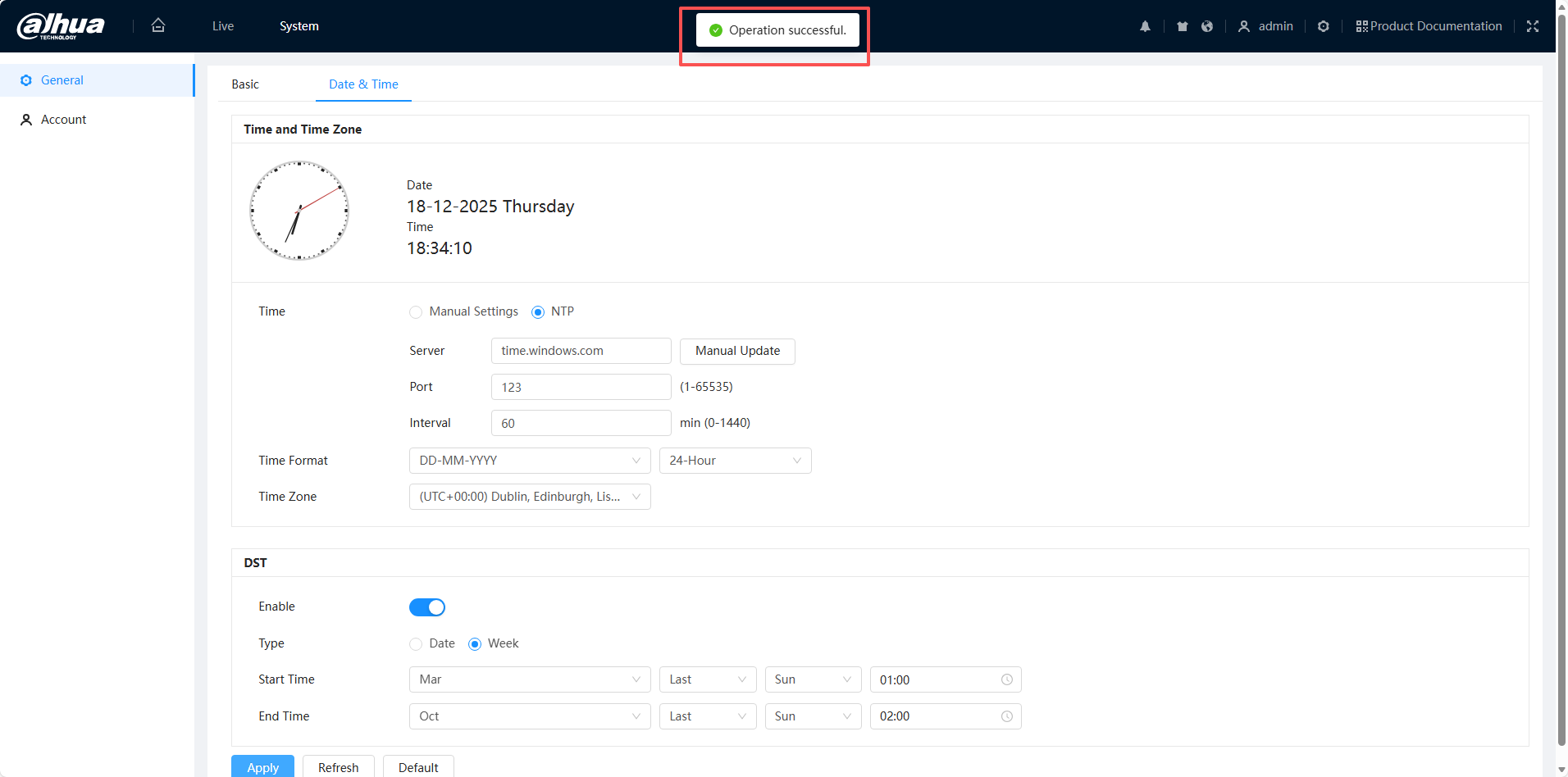1568x777 pixels.
Task: Click the Manual Update button
Action: 737,351
